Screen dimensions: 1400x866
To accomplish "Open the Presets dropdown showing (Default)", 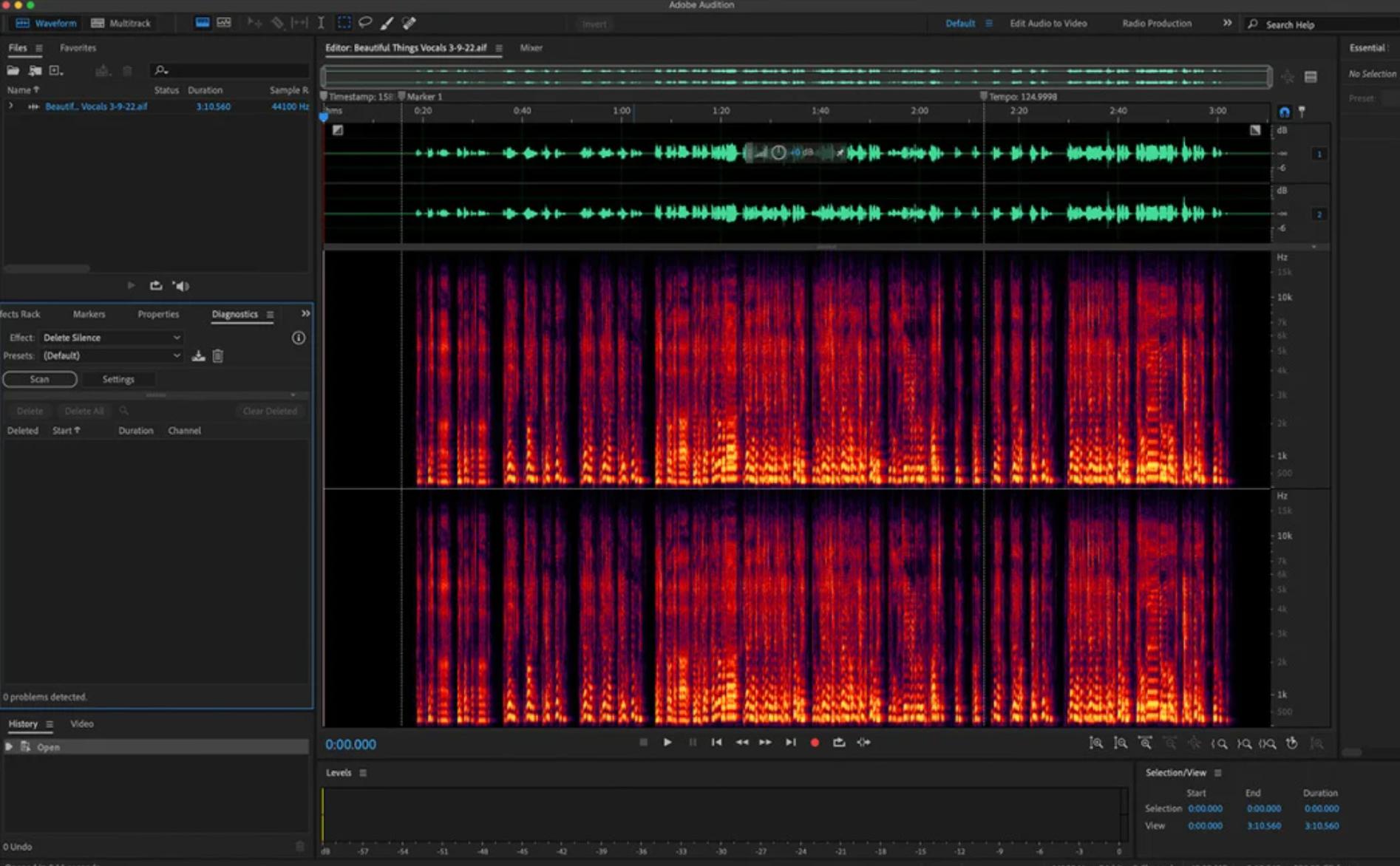I will 111,355.
